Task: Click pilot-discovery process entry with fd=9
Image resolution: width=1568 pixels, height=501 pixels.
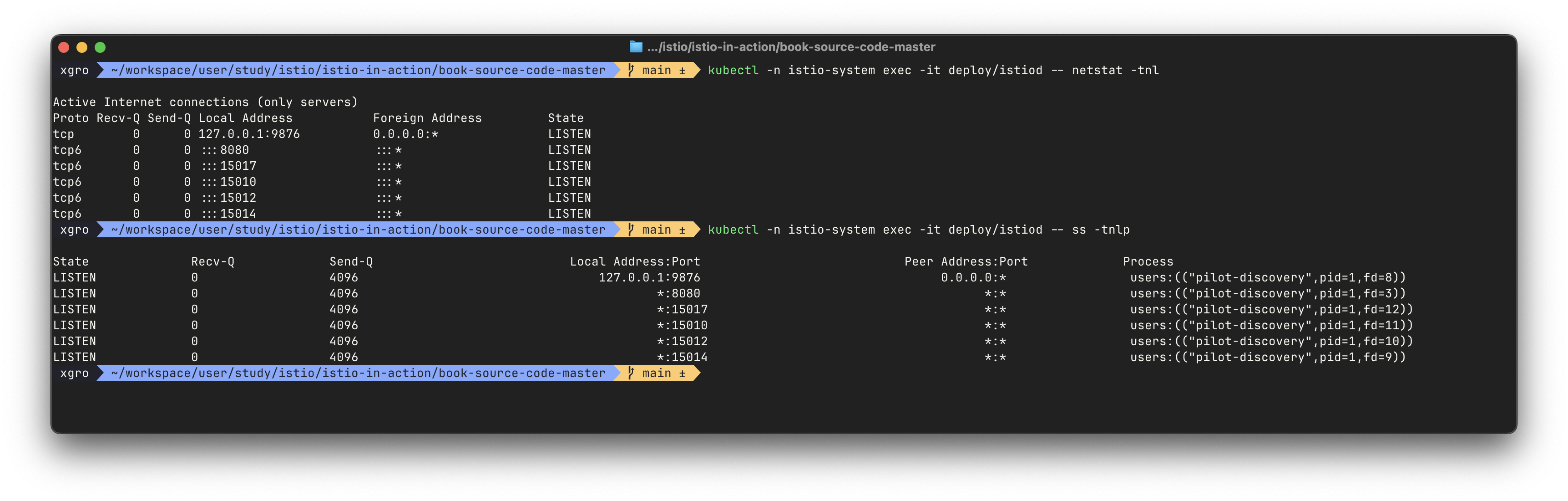Action: pos(1269,357)
